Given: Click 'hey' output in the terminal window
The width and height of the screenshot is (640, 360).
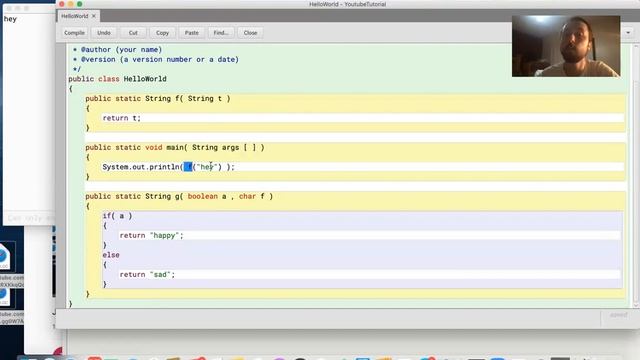Looking at the screenshot, I should point(11,19).
